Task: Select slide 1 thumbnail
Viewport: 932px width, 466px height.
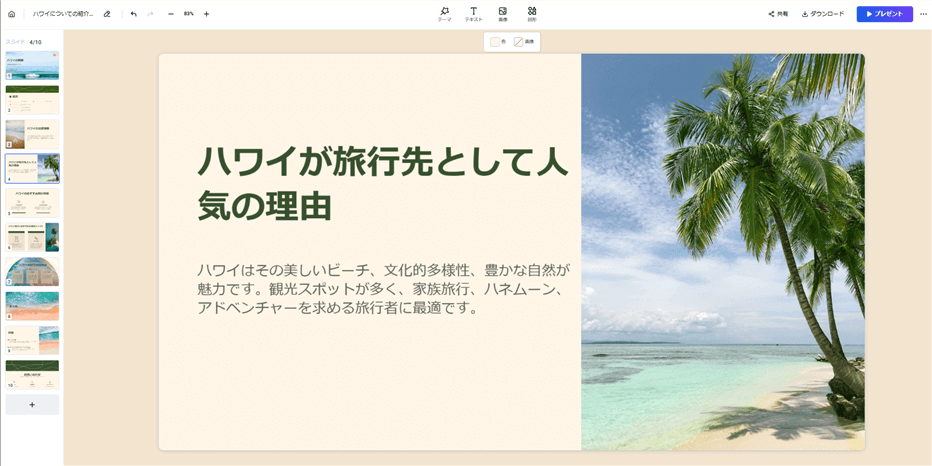Action: pos(32,65)
